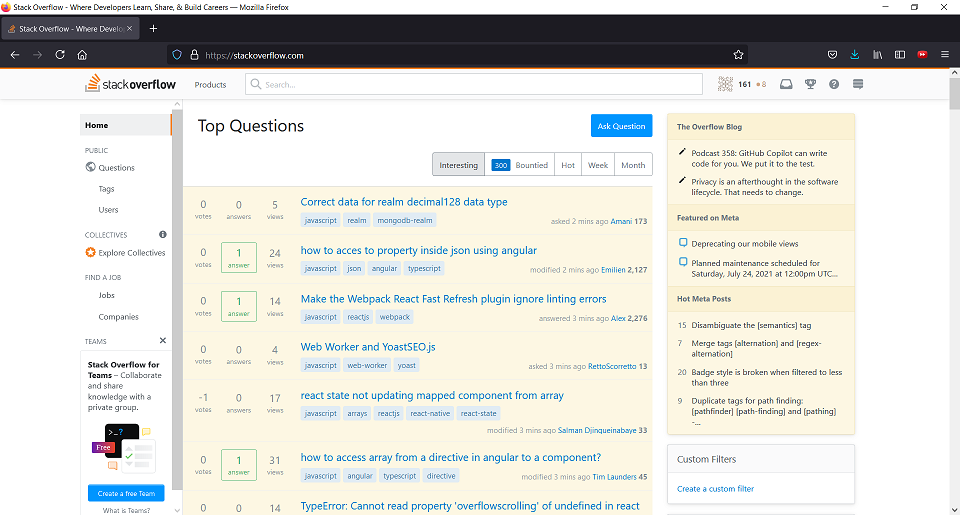Click 'What is Teams?' link
Screen dimensions: 960x515
pos(126,510)
